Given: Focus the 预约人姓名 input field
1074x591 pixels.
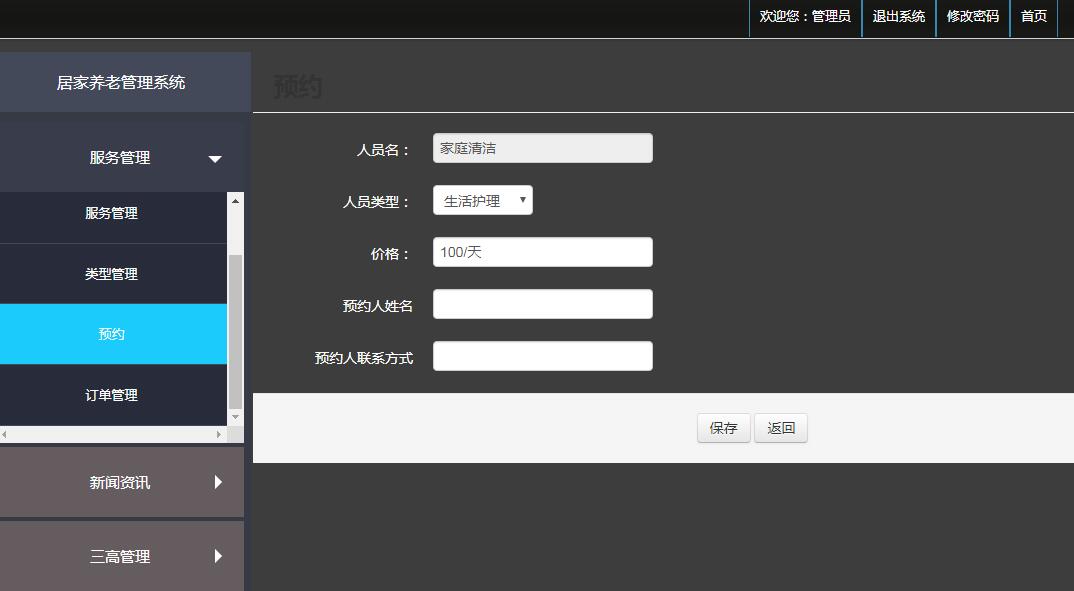Looking at the screenshot, I should 542,305.
